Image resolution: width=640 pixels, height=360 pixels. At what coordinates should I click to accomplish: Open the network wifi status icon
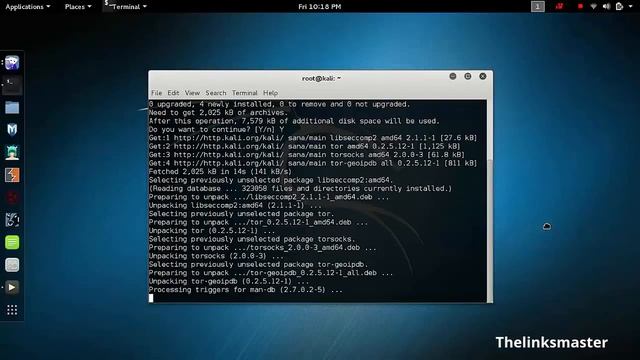(593, 7)
